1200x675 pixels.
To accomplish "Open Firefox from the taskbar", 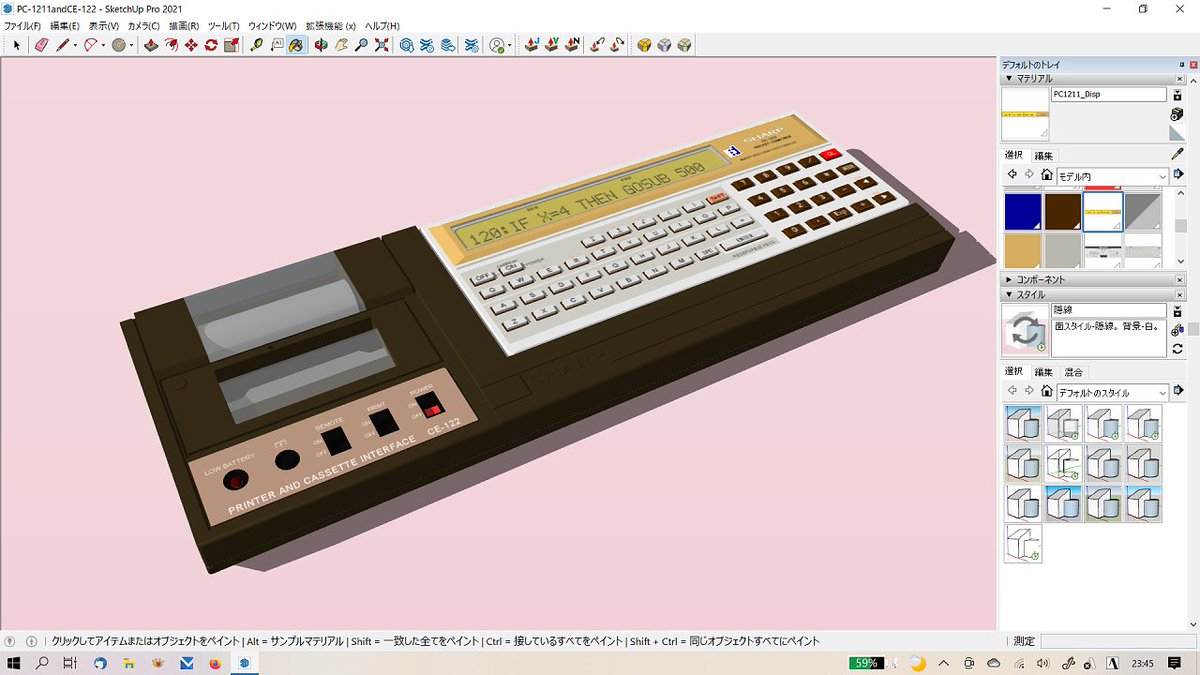I will tap(215, 663).
